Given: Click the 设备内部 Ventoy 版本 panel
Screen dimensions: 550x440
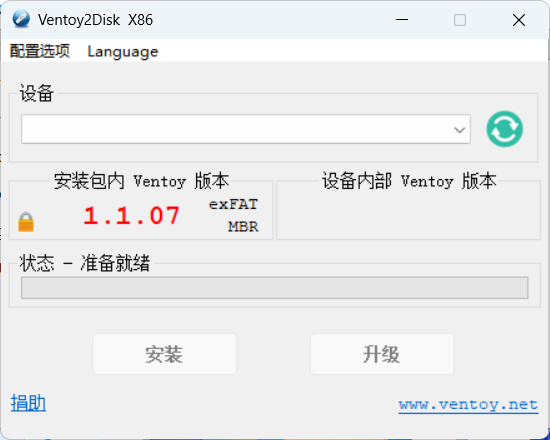Looking at the screenshot, I should point(408,210).
